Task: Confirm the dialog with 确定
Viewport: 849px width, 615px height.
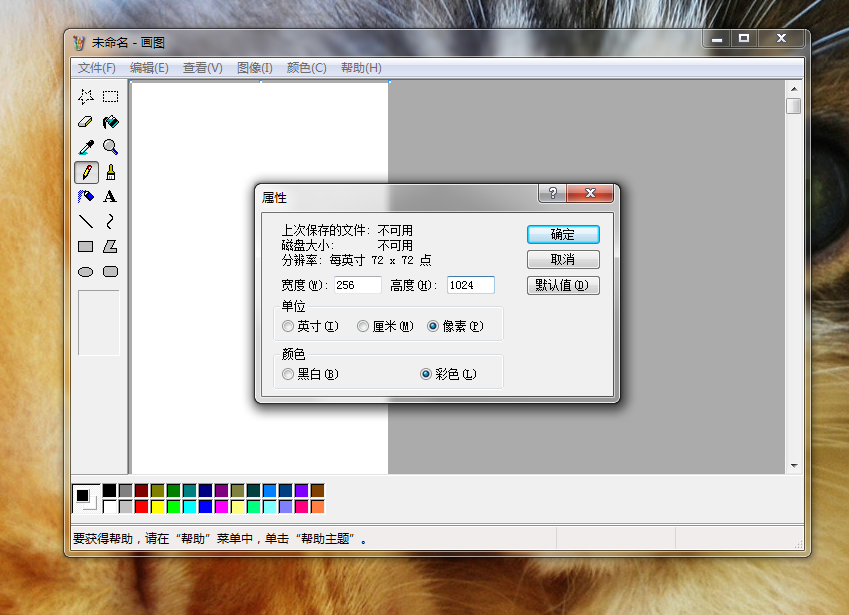Action: tap(563, 234)
